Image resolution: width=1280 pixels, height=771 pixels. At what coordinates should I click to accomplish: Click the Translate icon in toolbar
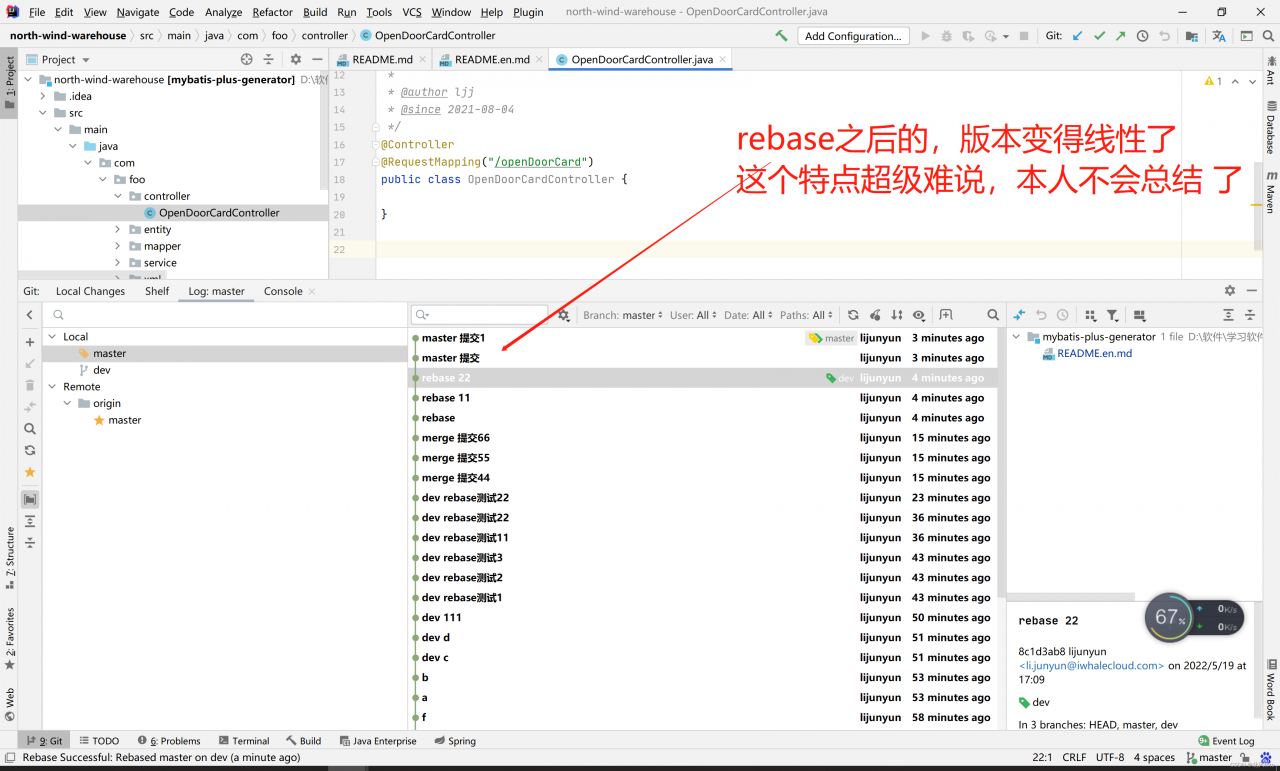[1219, 36]
